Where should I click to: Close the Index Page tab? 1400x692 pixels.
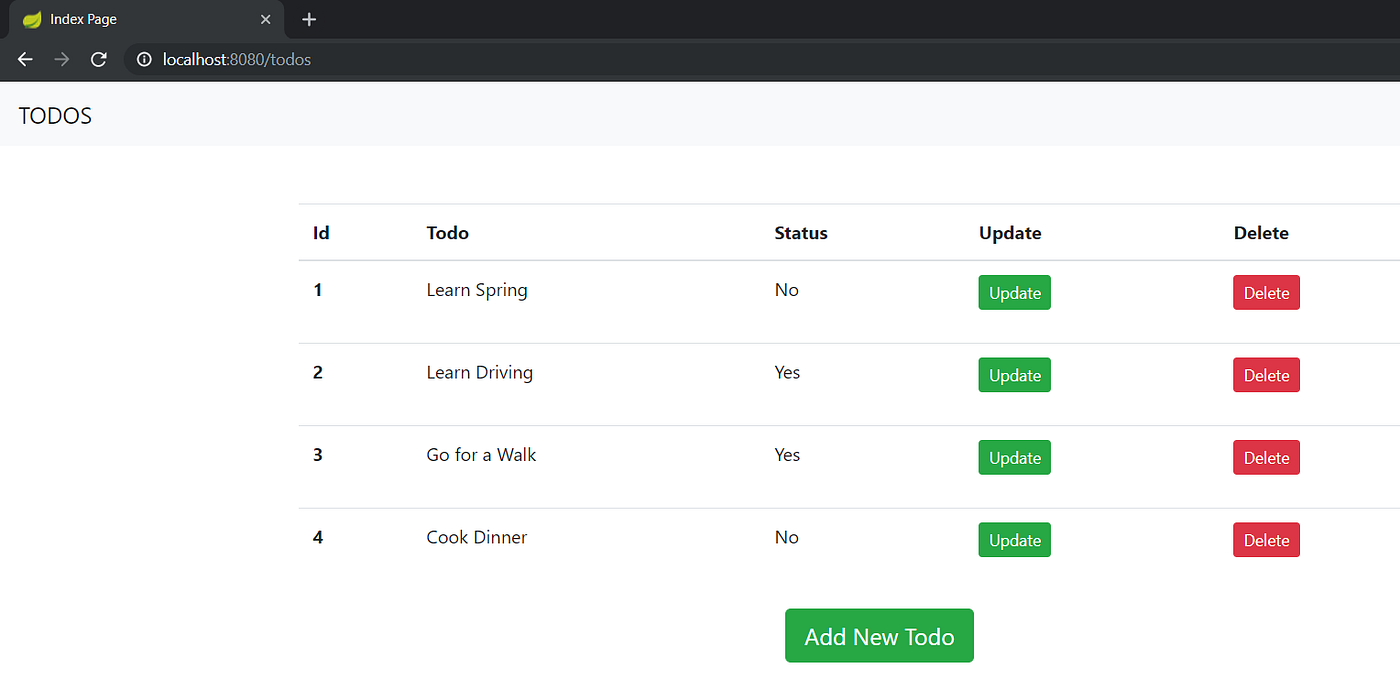[x=265, y=19]
